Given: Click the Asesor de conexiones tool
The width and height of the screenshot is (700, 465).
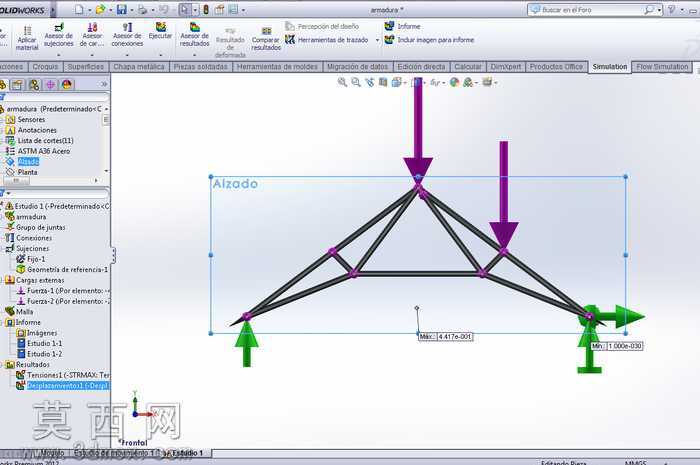Looking at the screenshot, I should (127, 34).
